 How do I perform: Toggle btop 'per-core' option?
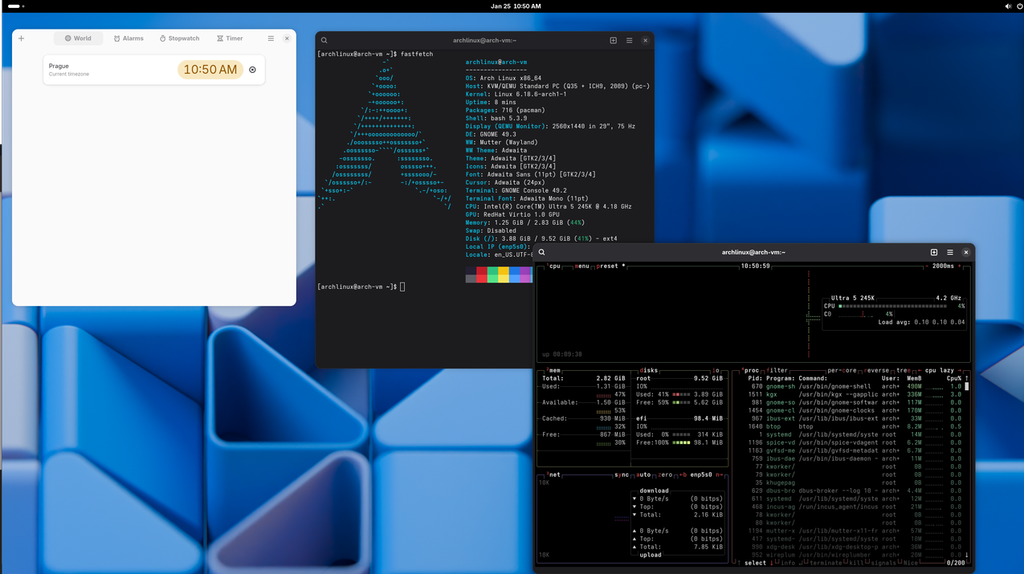(x=842, y=370)
